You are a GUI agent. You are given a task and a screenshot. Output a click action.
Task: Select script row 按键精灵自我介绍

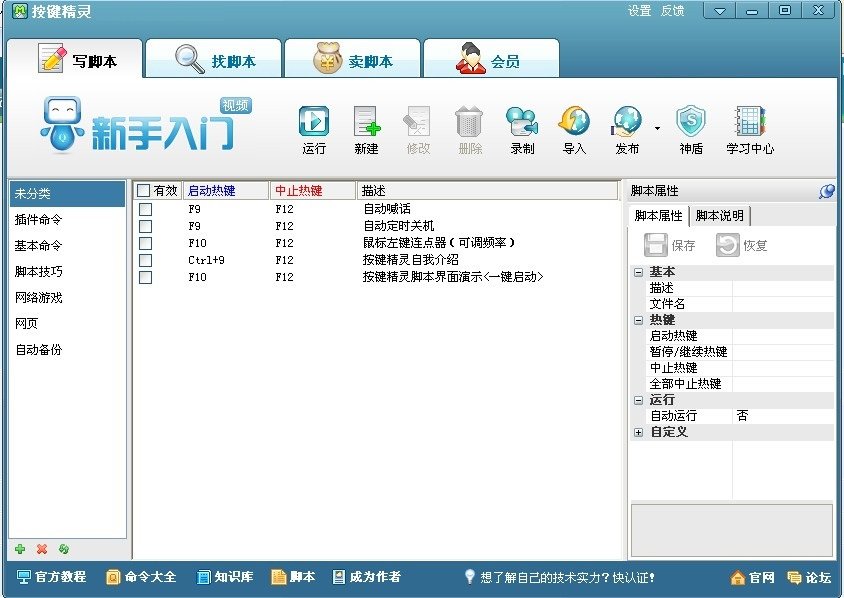click(x=376, y=261)
